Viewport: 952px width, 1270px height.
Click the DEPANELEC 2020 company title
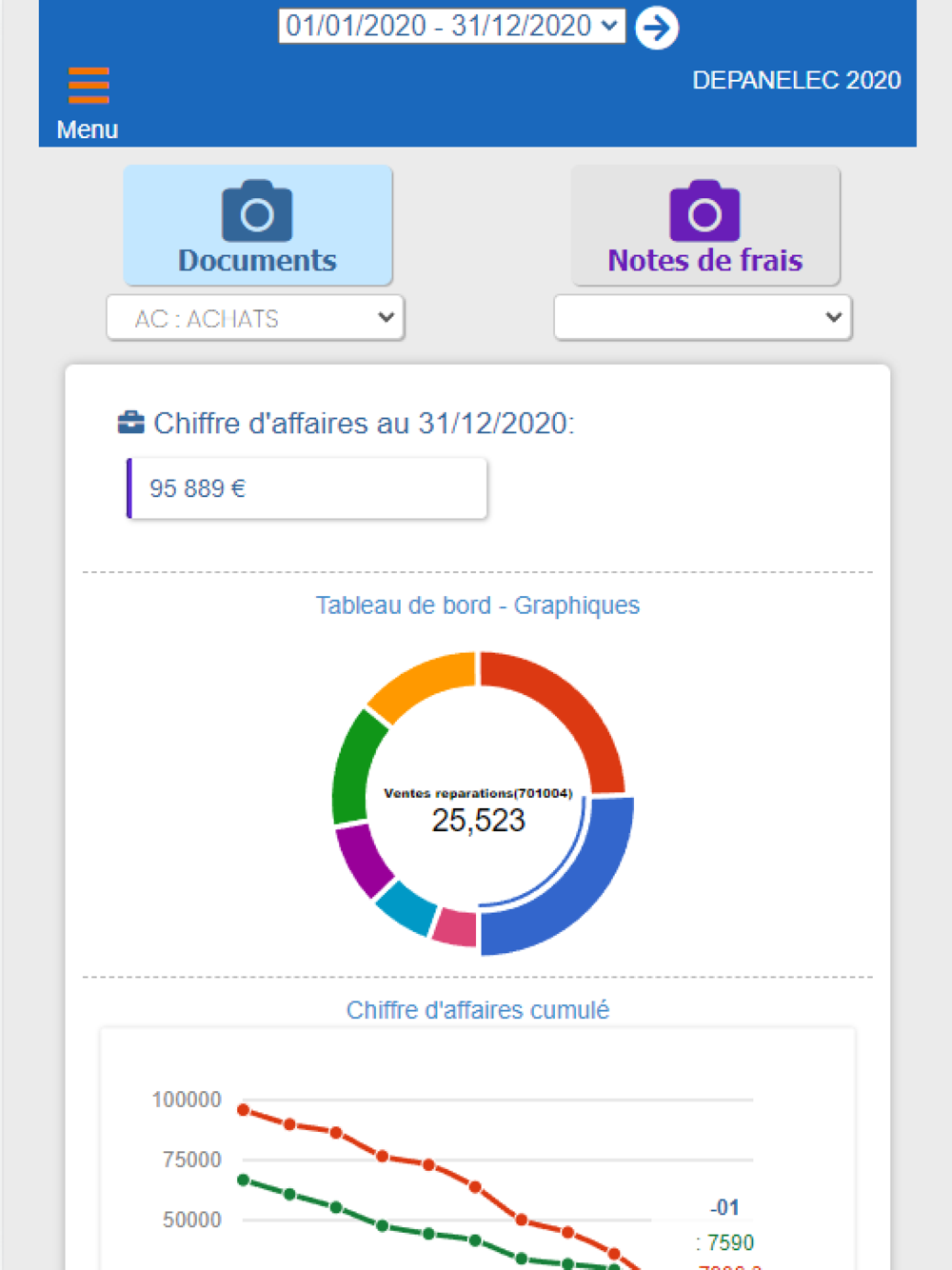click(796, 80)
